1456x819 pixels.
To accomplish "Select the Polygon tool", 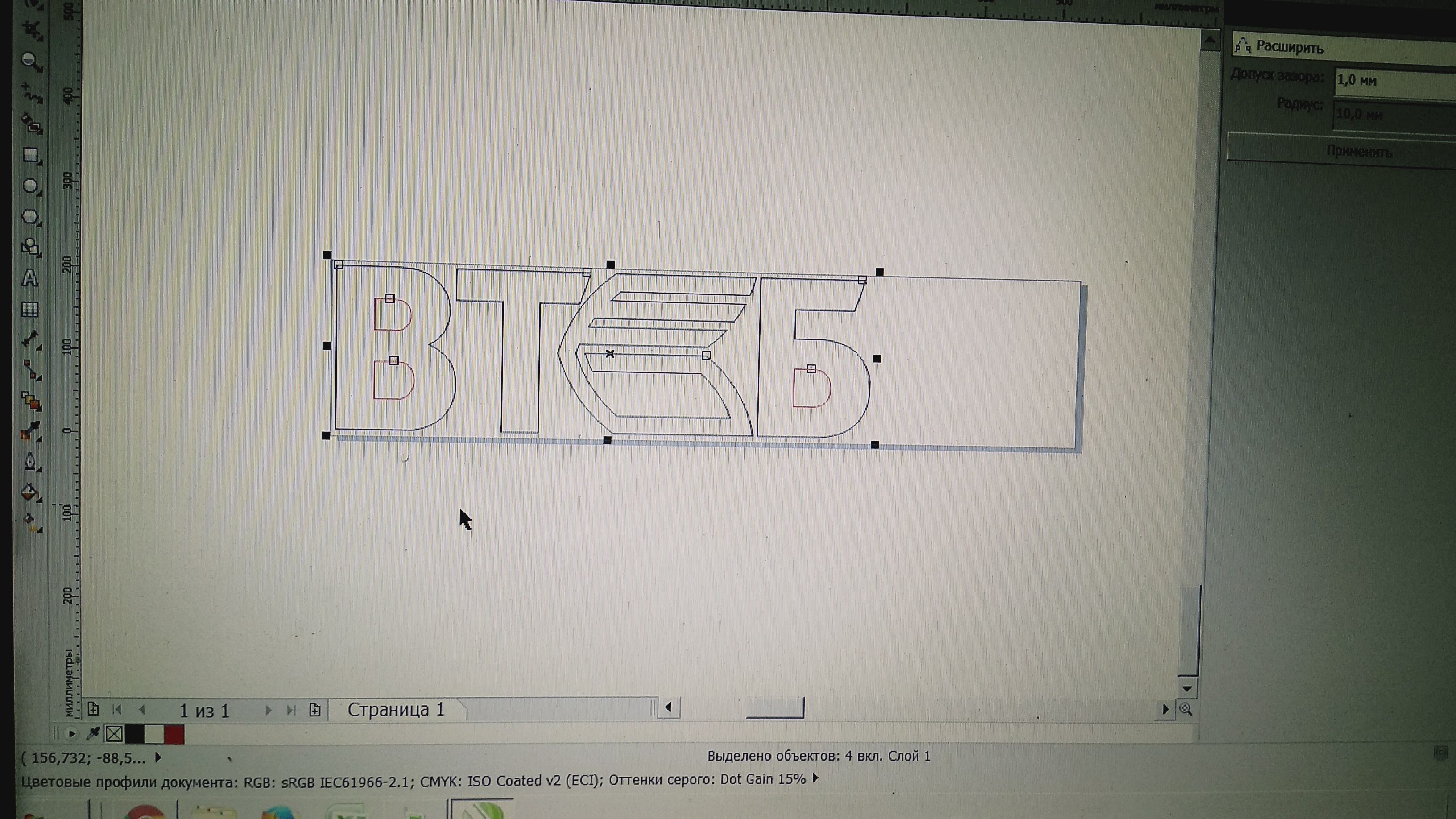I will point(30,217).
